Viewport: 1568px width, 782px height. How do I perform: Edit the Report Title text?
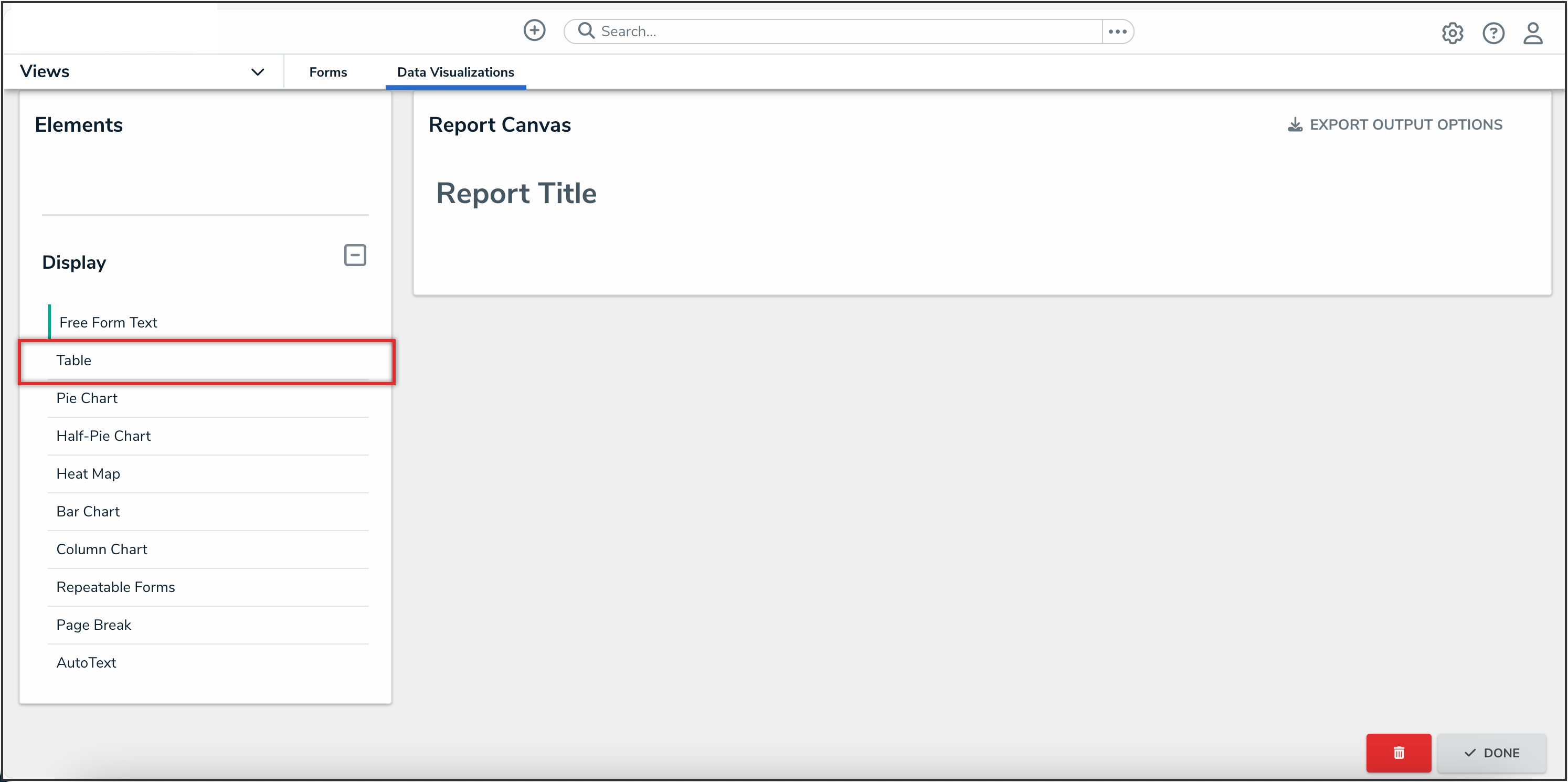coord(516,194)
